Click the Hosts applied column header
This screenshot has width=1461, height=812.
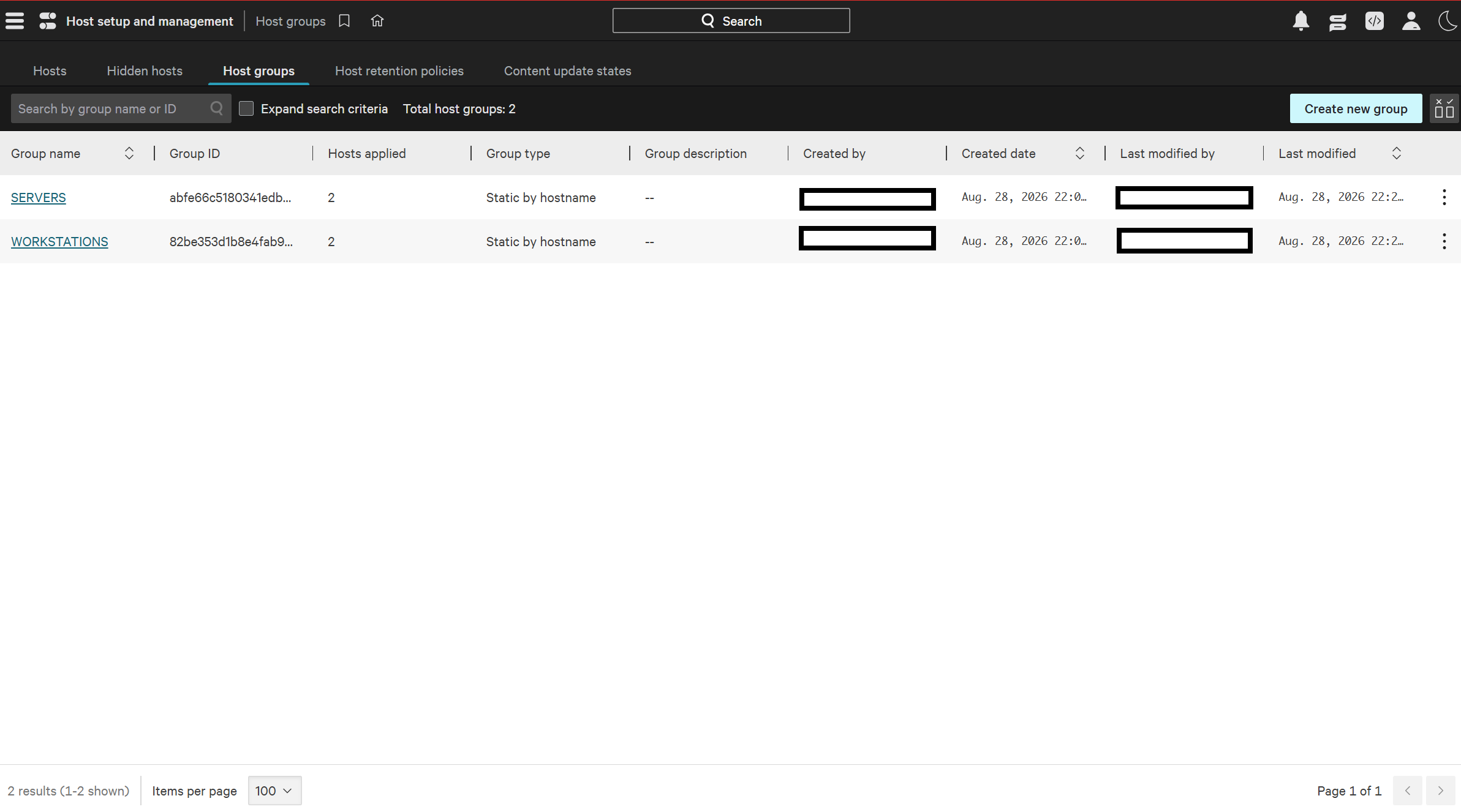[x=367, y=153]
